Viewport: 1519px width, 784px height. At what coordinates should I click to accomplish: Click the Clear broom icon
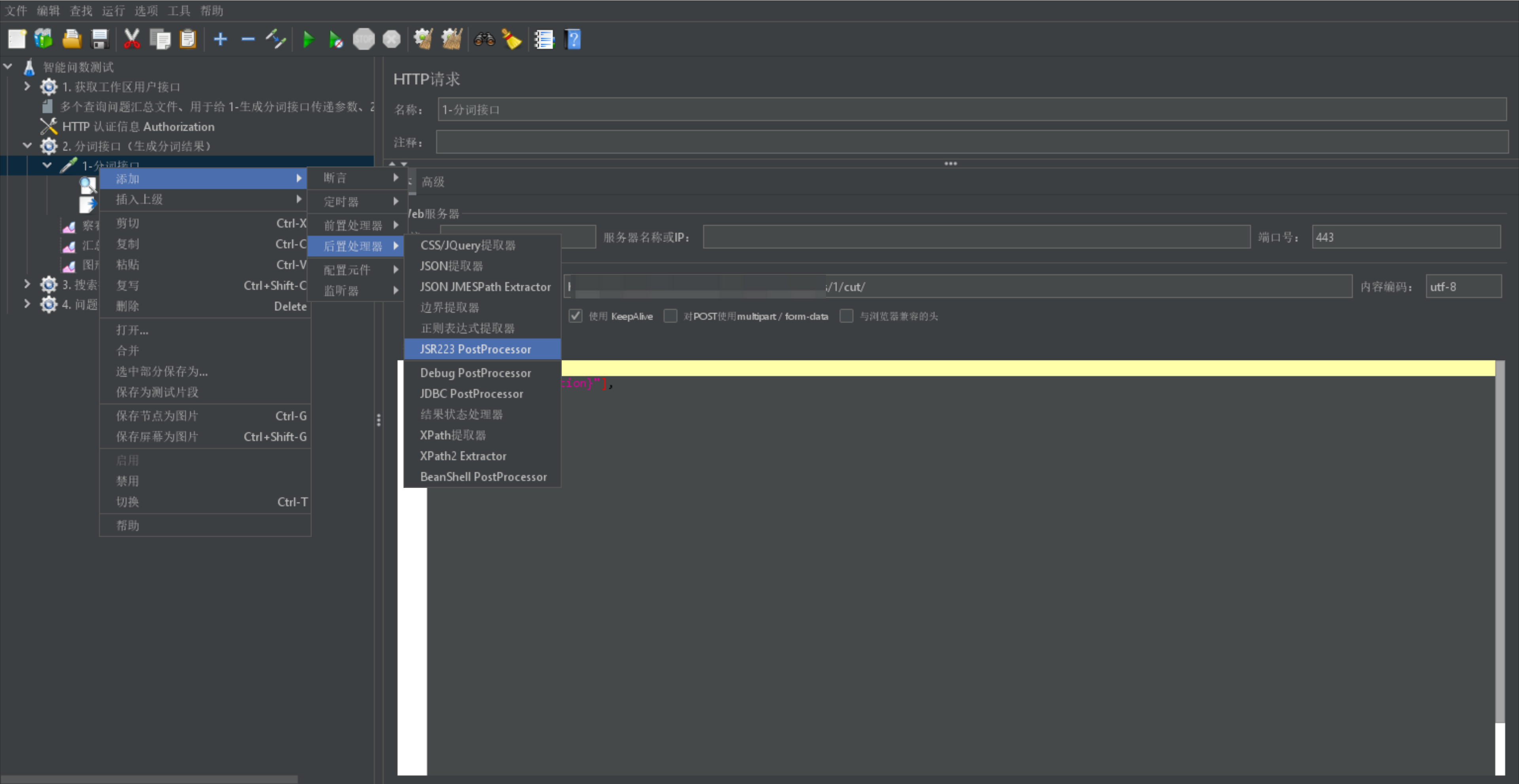423,40
